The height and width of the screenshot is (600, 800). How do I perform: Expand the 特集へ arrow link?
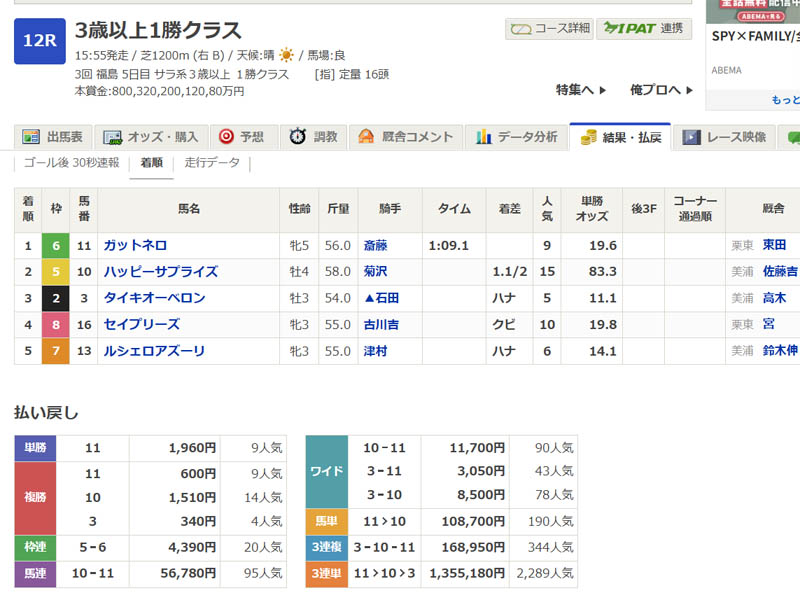tap(581, 90)
